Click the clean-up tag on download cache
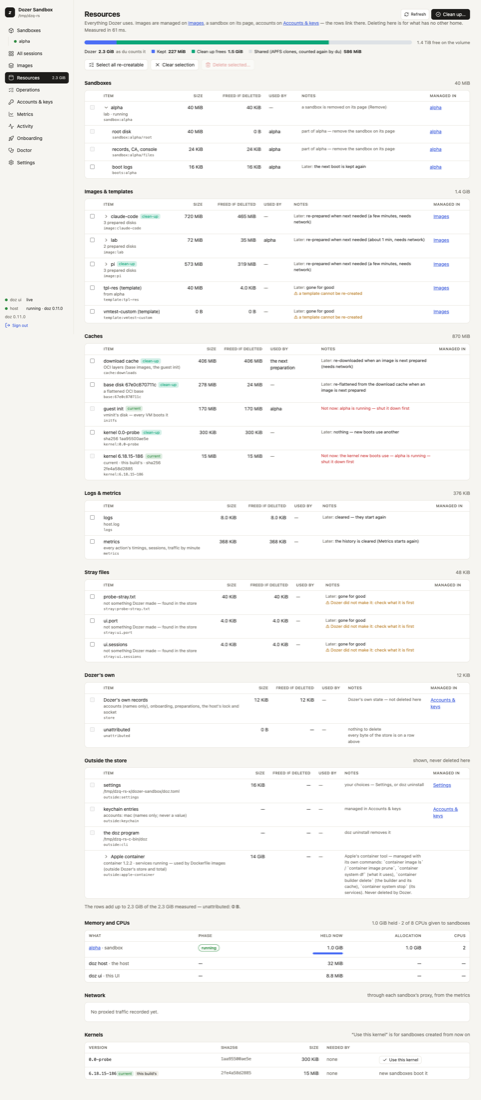Screen dimensions: 481x1100 150,361
